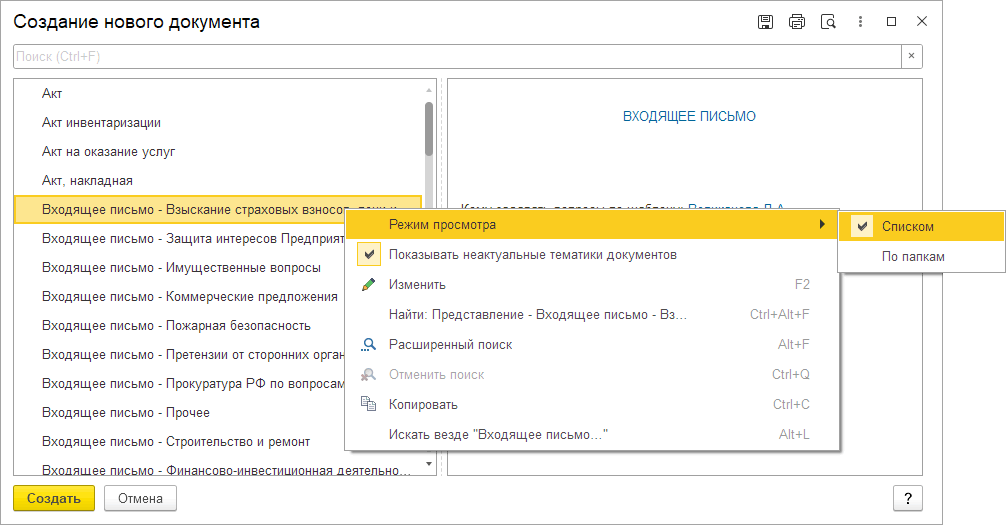
Task: Click the printer icon in title bar
Action: pyautogui.click(x=796, y=22)
